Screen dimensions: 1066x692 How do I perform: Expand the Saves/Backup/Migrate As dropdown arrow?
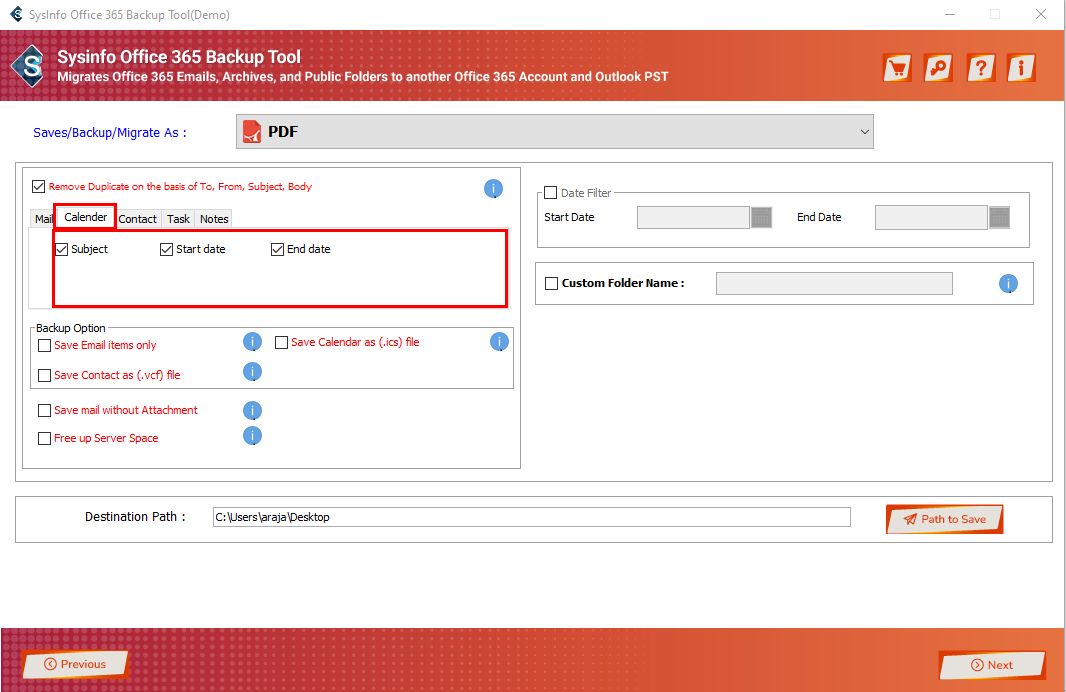pos(865,132)
